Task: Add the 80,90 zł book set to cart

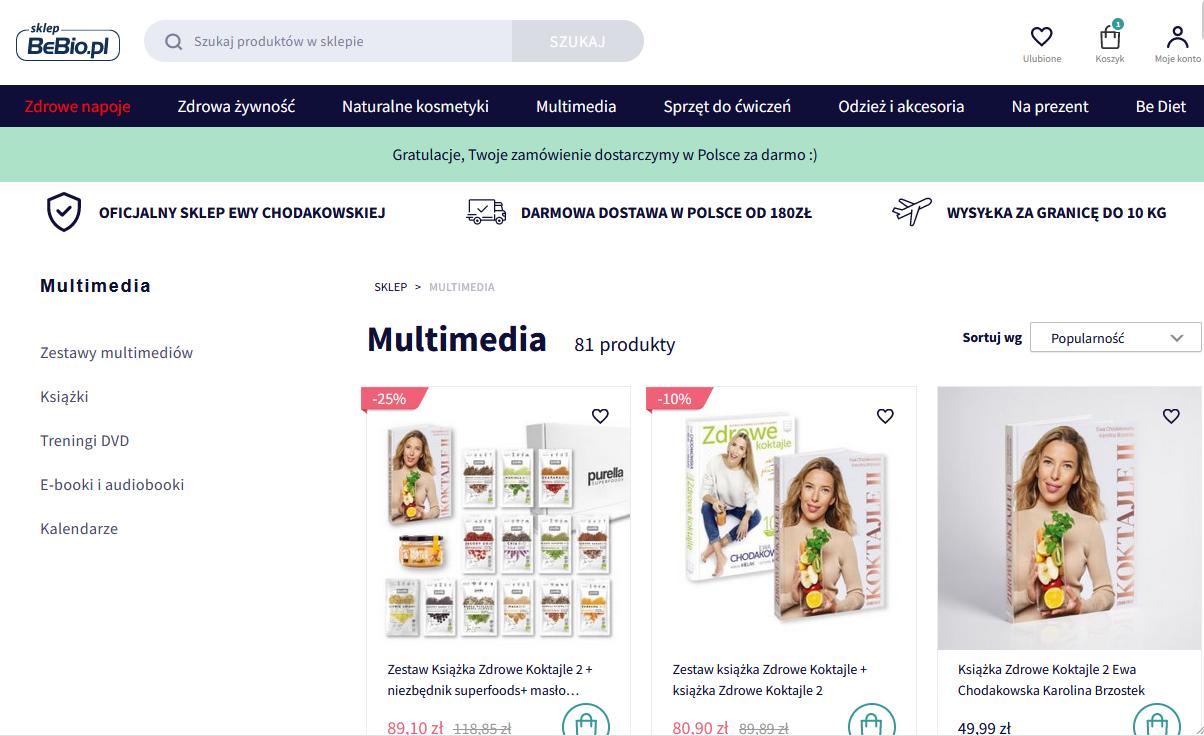Action: 872,724
